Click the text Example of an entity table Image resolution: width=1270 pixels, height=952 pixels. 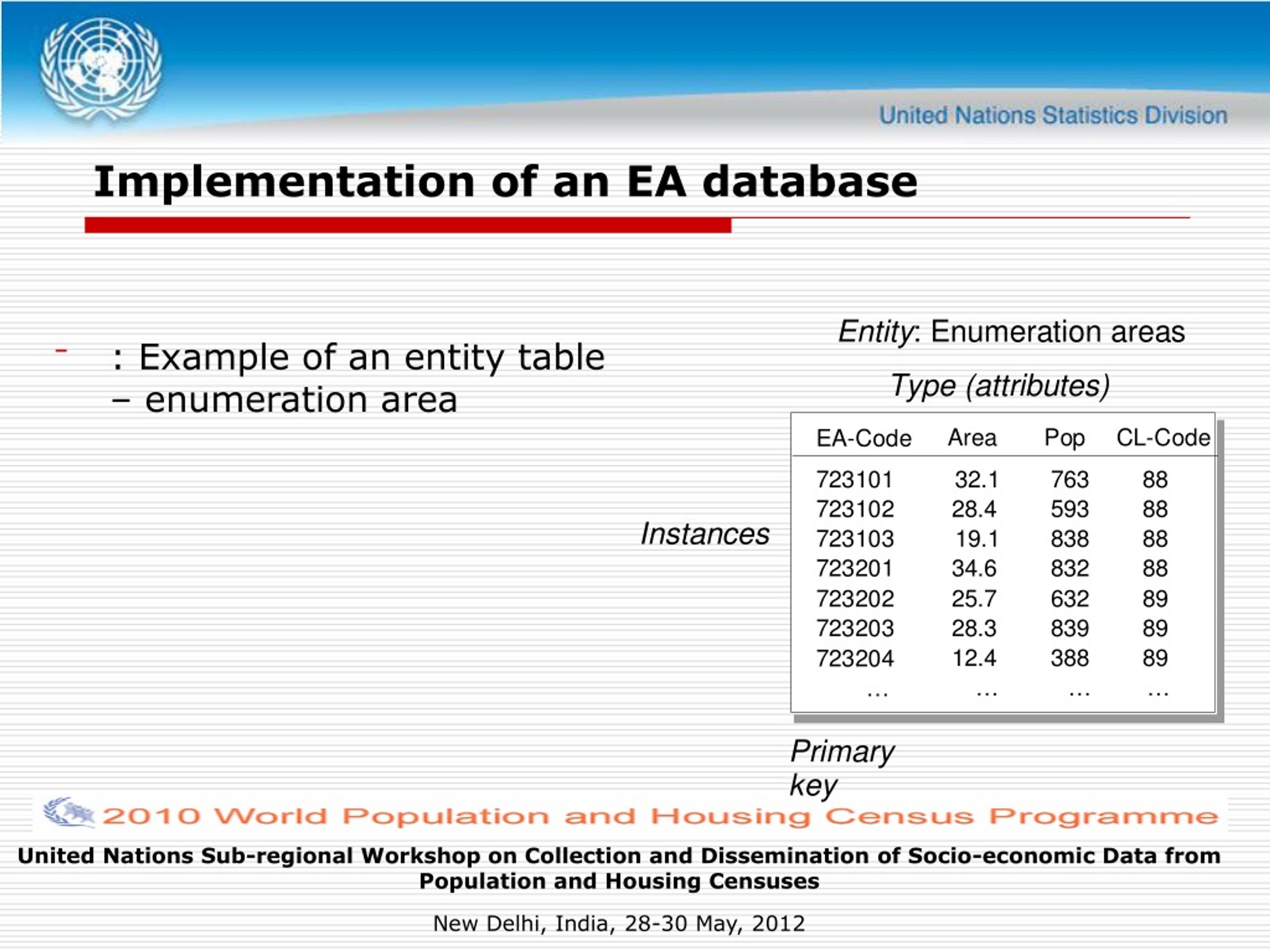pos(372,357)
